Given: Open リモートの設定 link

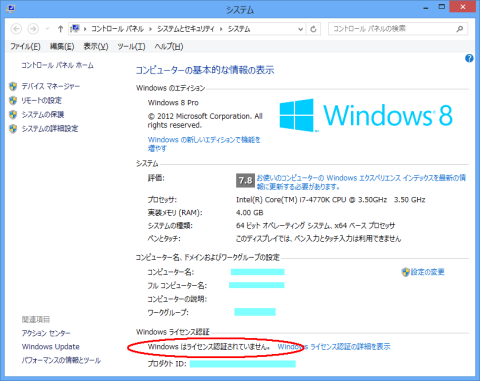Looking at the screenshot, I should click(42, 100).
